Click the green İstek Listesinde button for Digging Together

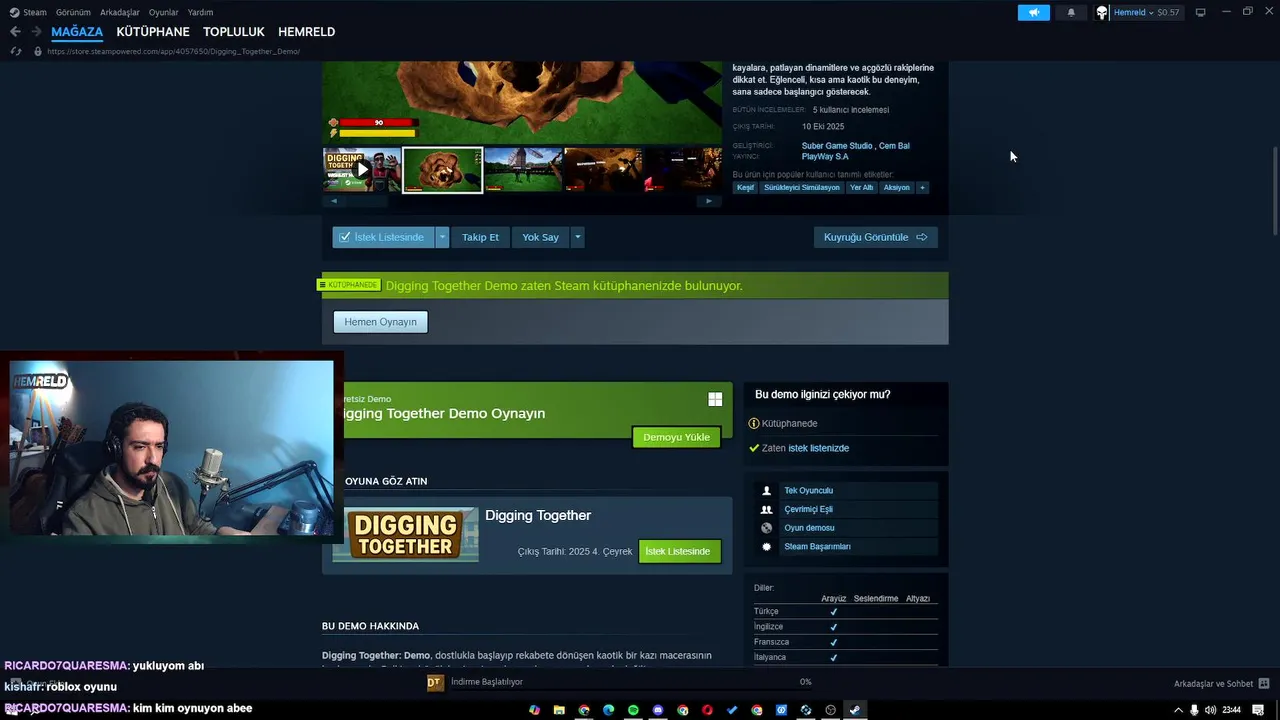coord(678,551)
